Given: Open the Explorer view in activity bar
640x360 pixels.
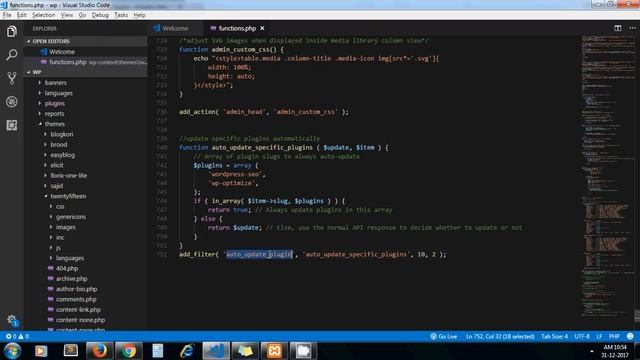Looking at the screenshot, I should tap(11, 31).
